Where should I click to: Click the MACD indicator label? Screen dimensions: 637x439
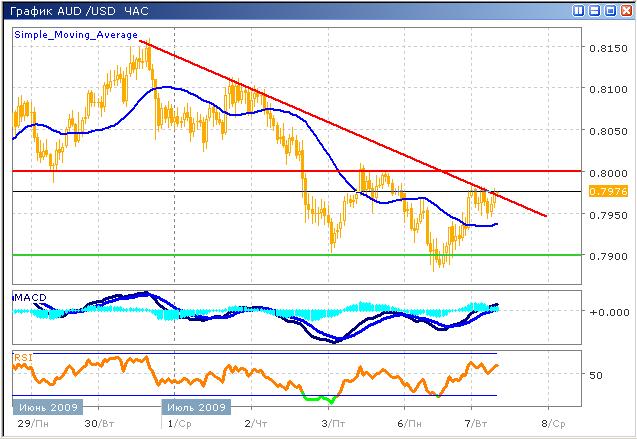click(x=29, y=298)
